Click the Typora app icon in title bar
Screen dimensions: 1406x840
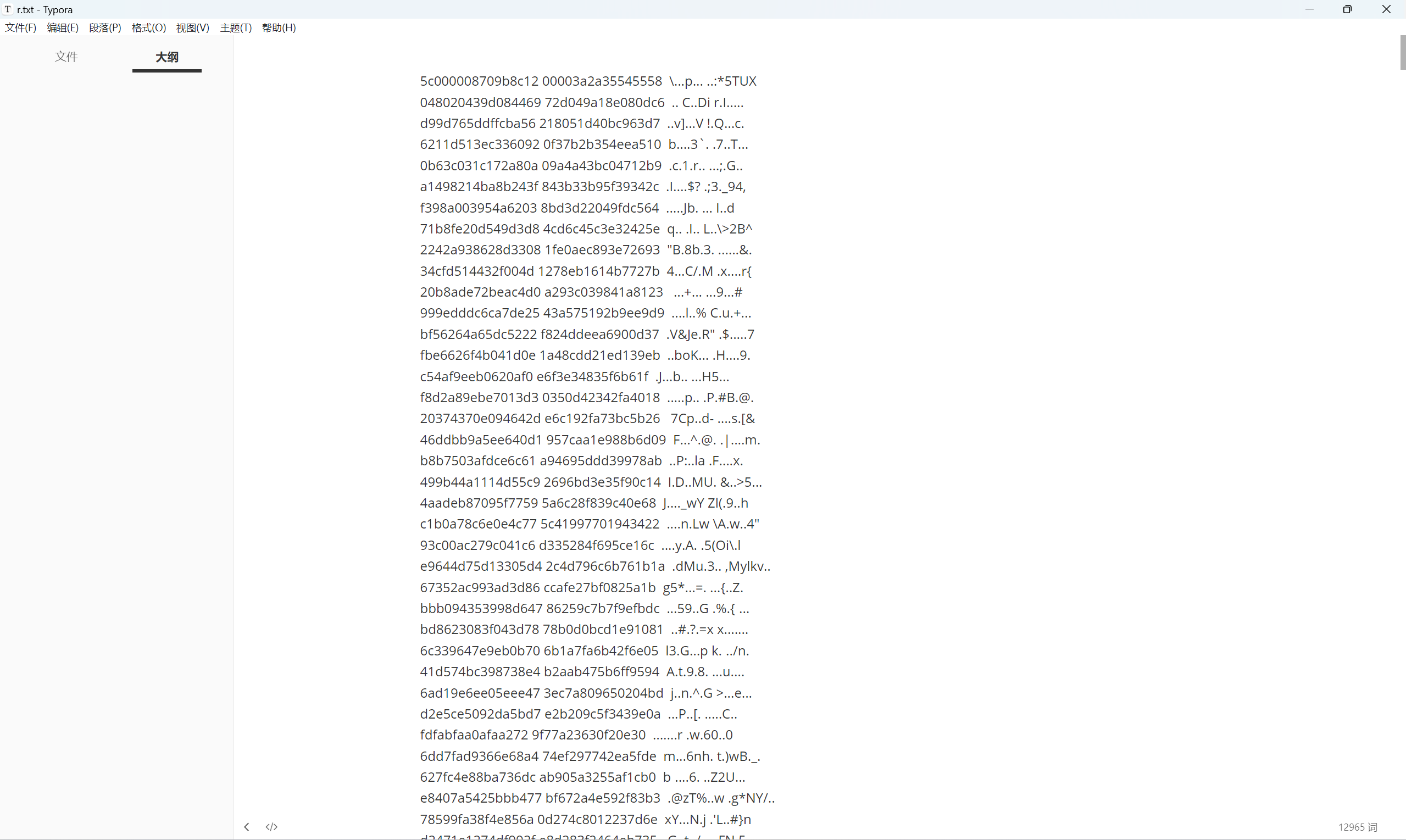[8, 9]
